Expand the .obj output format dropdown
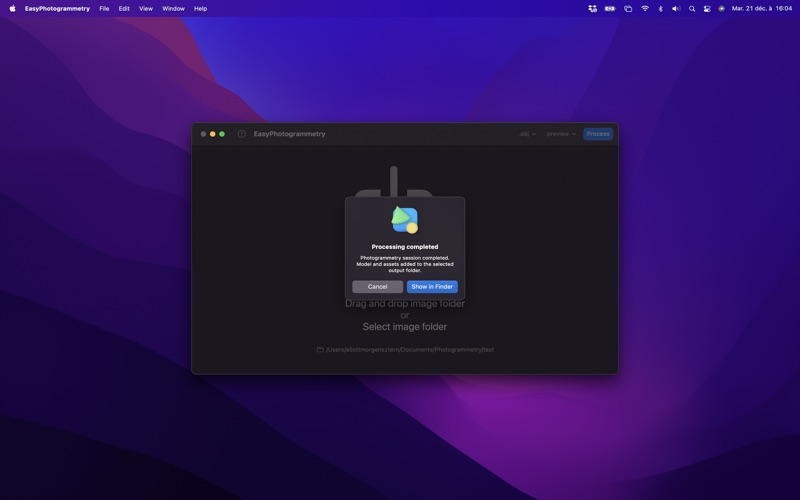Image resolution: width=800 pixels, height=500 pixels. coord(527,134)
